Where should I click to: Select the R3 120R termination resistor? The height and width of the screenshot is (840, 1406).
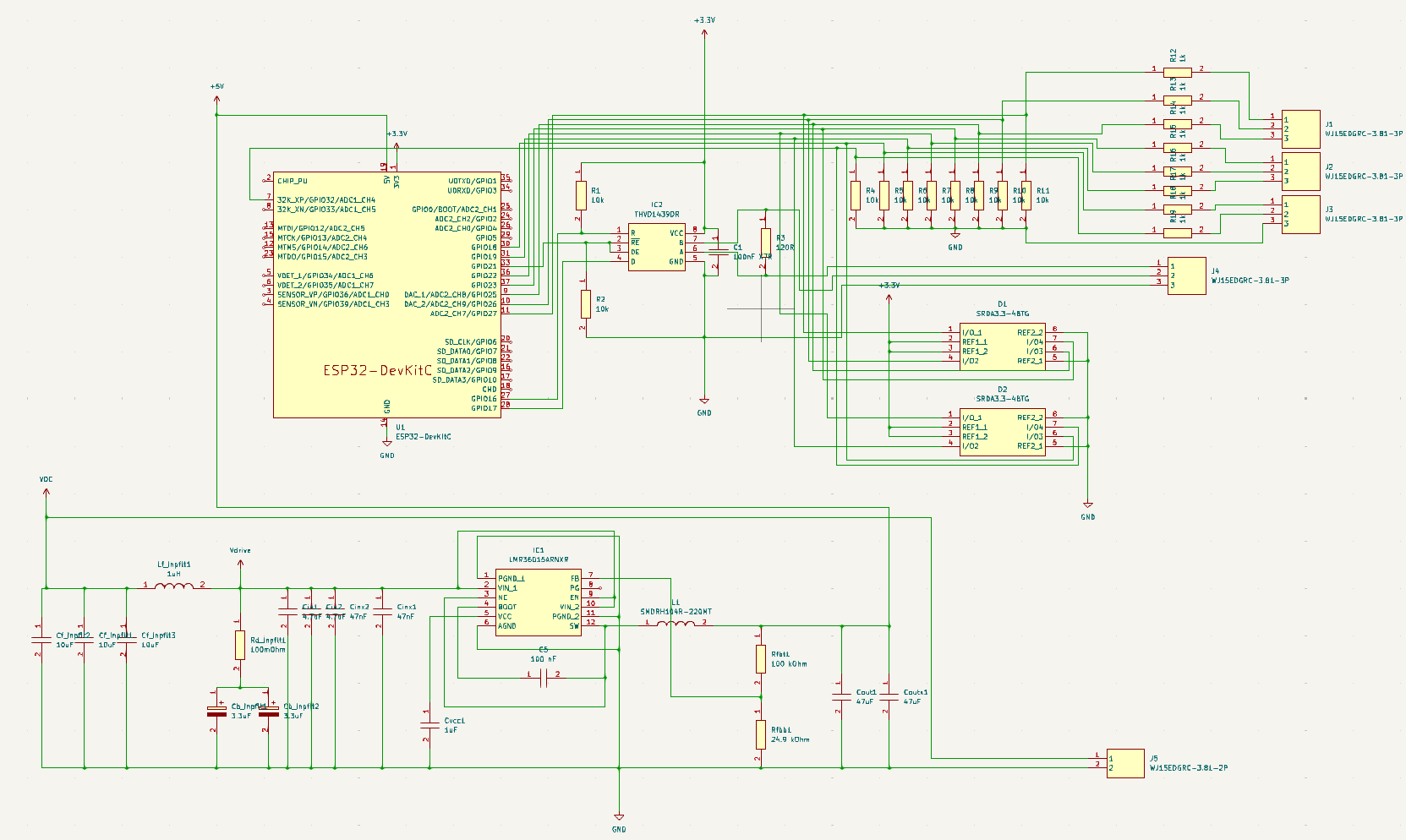pyautogui.click(x=765, y=243)
